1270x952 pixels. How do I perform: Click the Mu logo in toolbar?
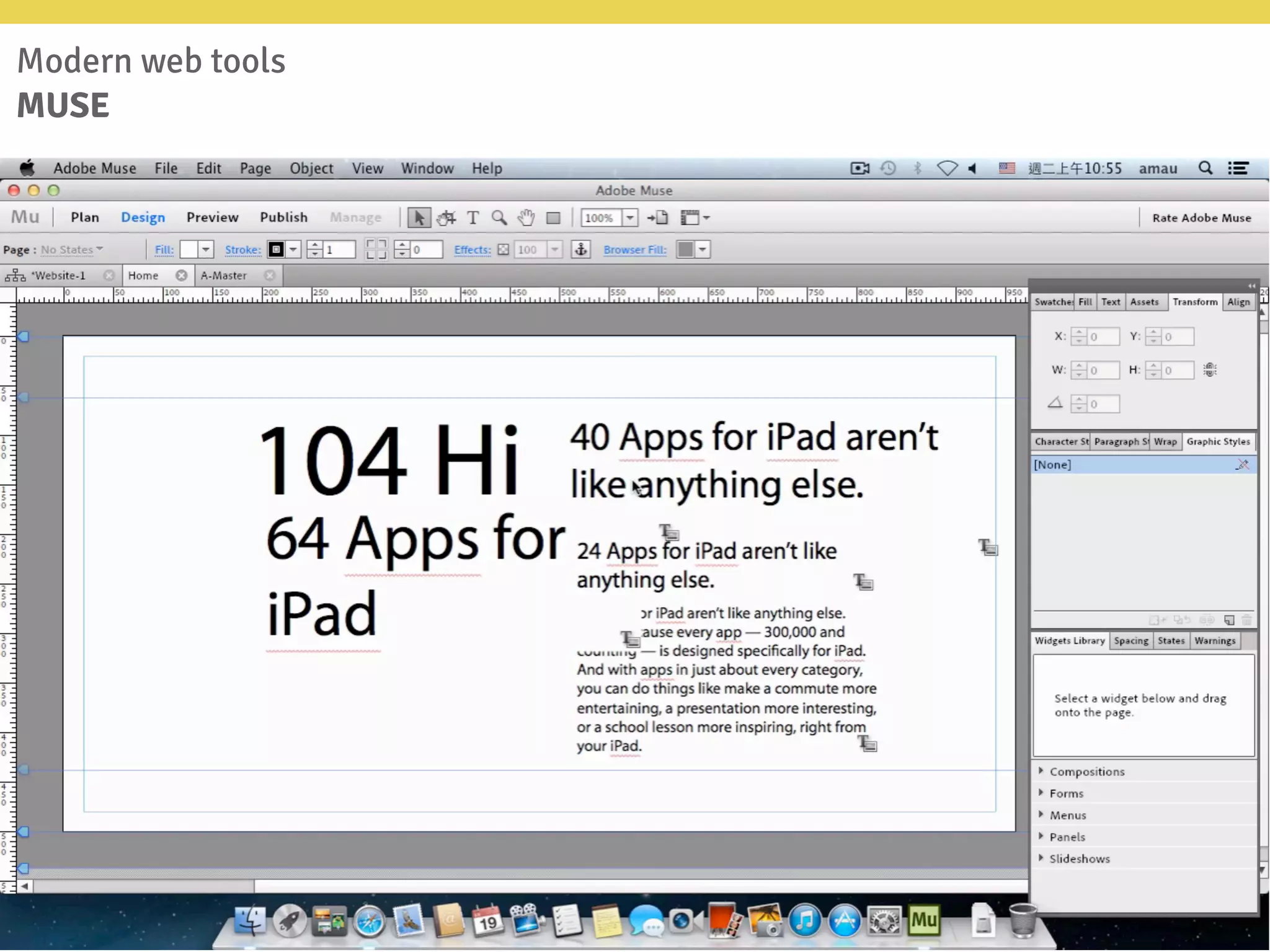pos(25,217)
